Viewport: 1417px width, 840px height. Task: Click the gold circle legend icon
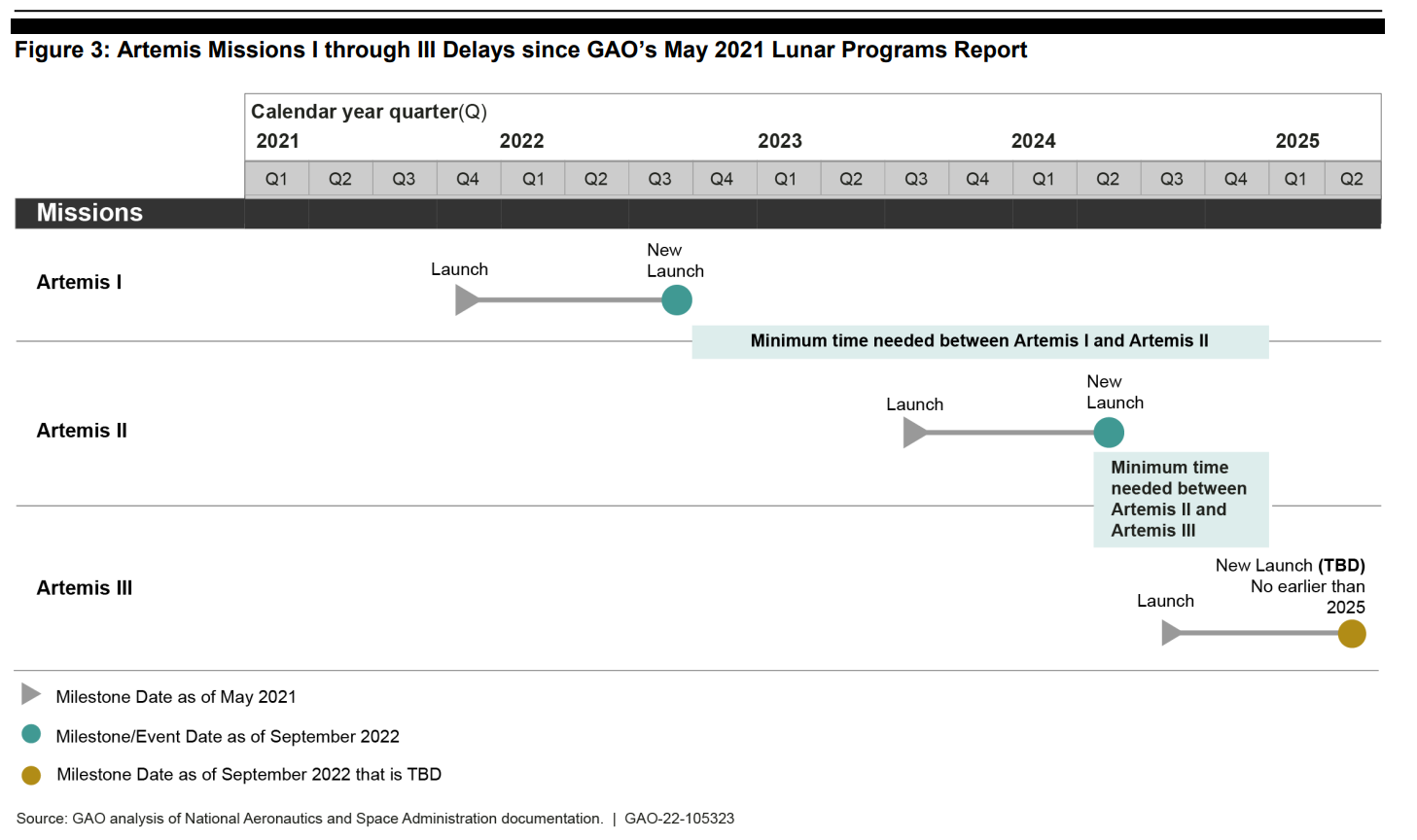coord(31,775)
